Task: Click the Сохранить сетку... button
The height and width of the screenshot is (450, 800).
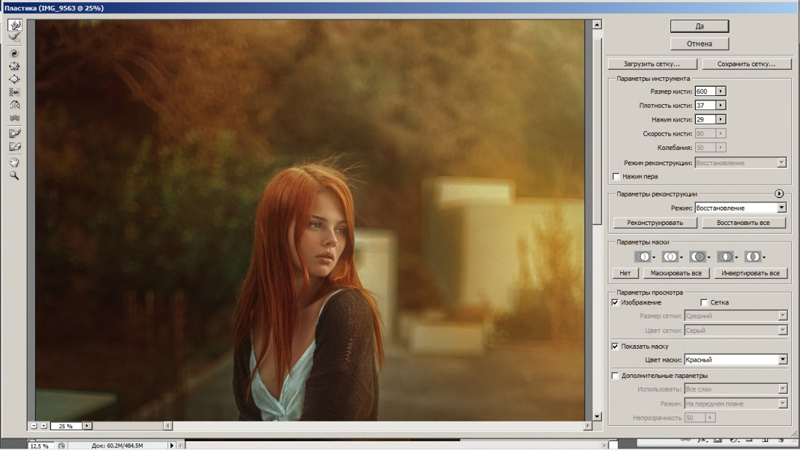Action: coord(746,64)
